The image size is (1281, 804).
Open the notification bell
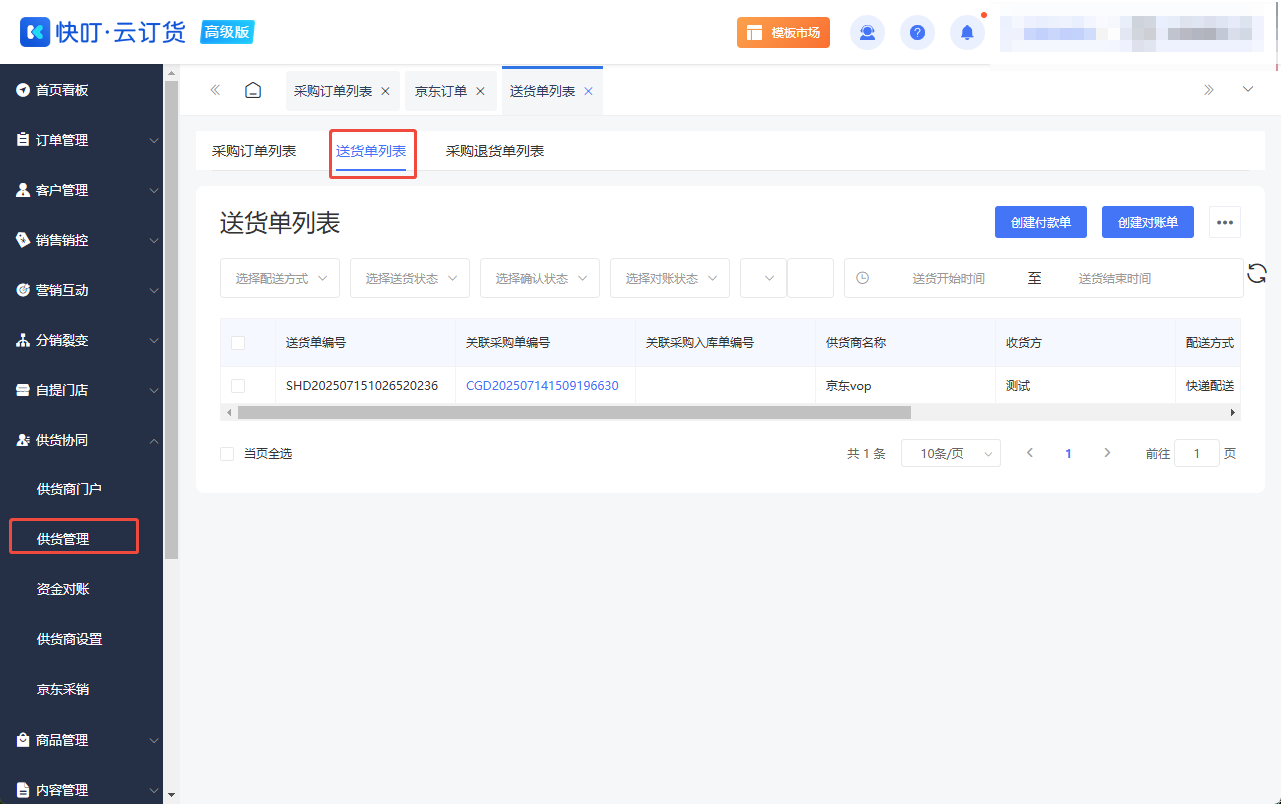(967, 32)
